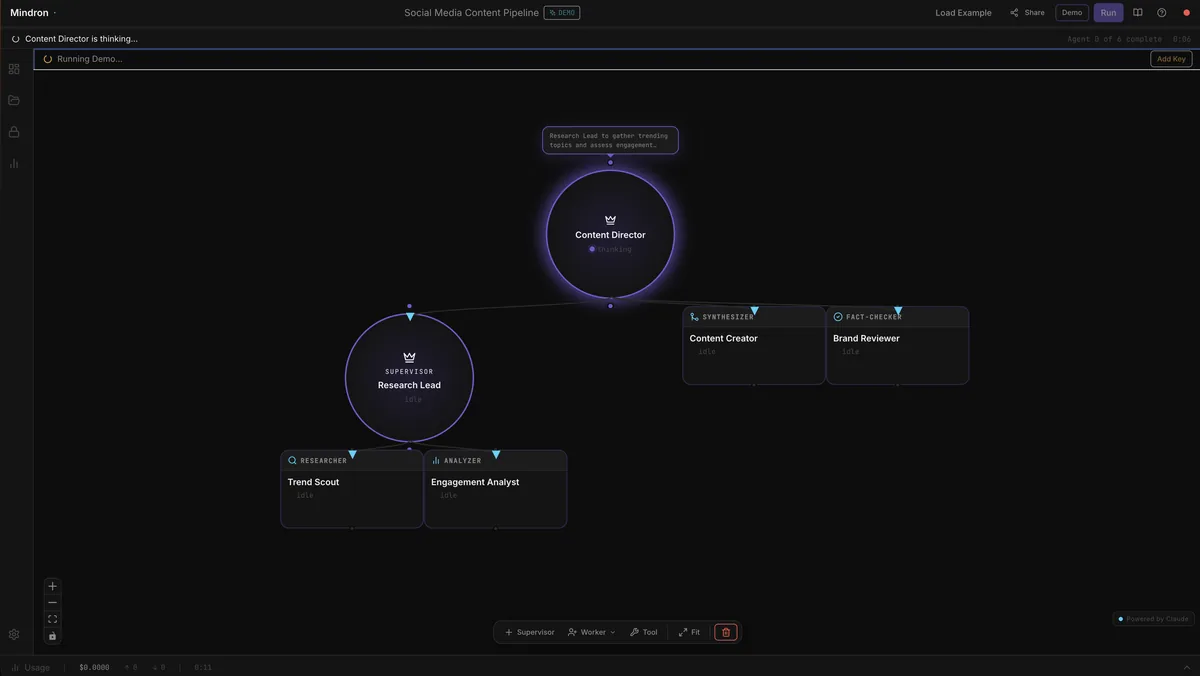Open the Worker dropdown

tap(592, 632)
